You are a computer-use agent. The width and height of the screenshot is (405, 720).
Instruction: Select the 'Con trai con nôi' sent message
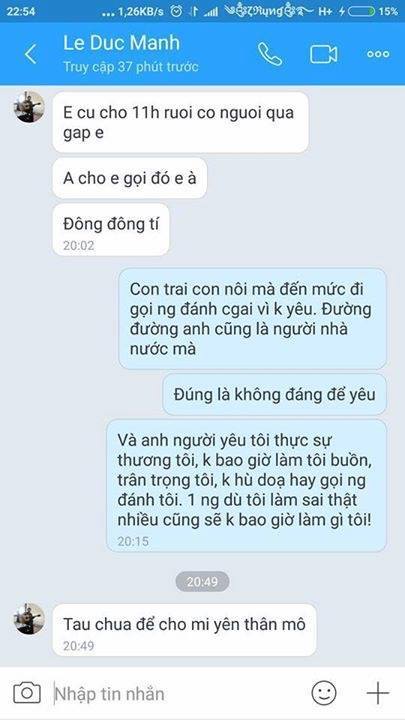pos(253,319)
